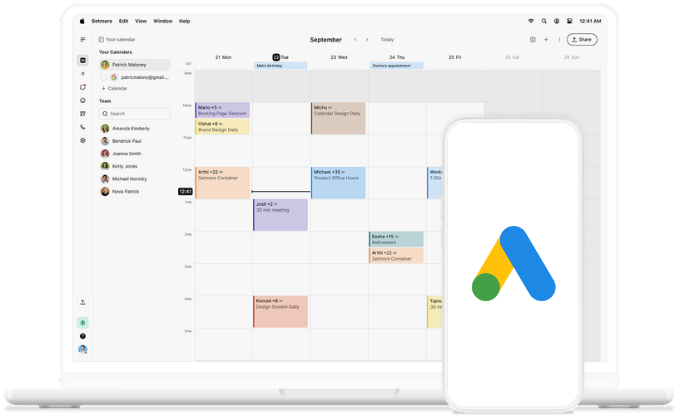This screenshot has height=420, width=680.
Task: Click in the Team Search field
Action: point(134,114)
